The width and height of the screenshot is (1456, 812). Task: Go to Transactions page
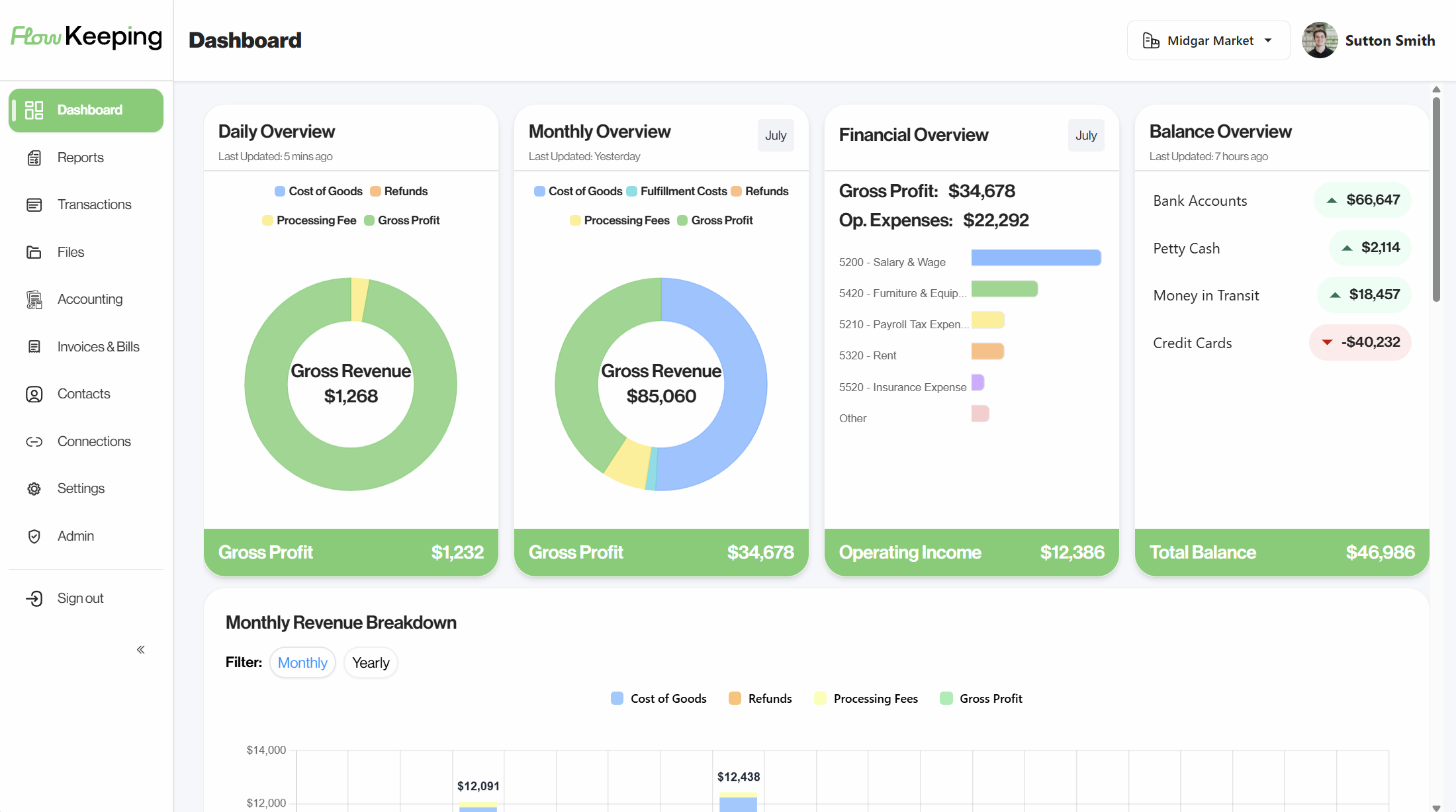click(x=86, y=205)
